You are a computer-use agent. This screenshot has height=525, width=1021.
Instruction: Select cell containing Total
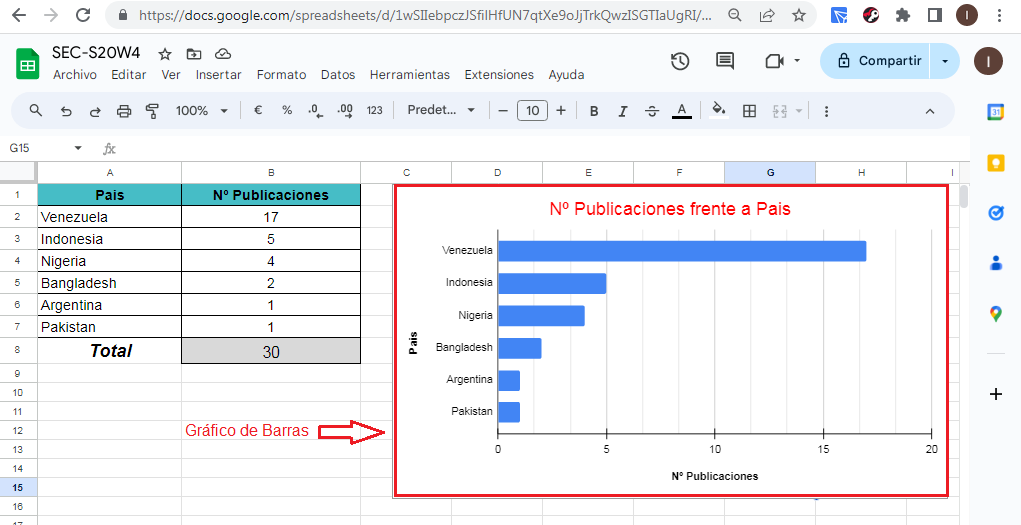coord(110,351)
